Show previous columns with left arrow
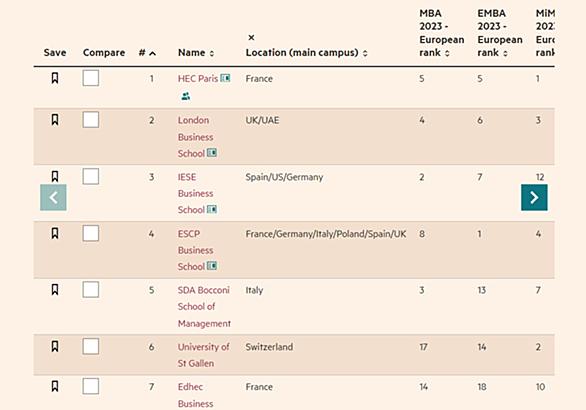The height and width of the screenshot is (410, 586). point(53,197)
